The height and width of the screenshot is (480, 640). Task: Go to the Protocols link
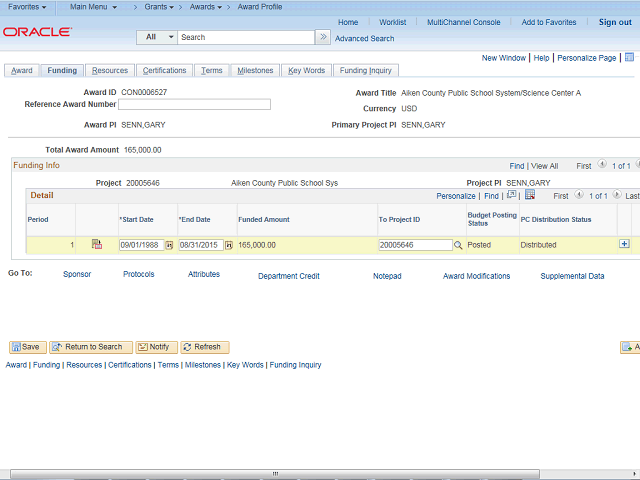click(139, 274)
